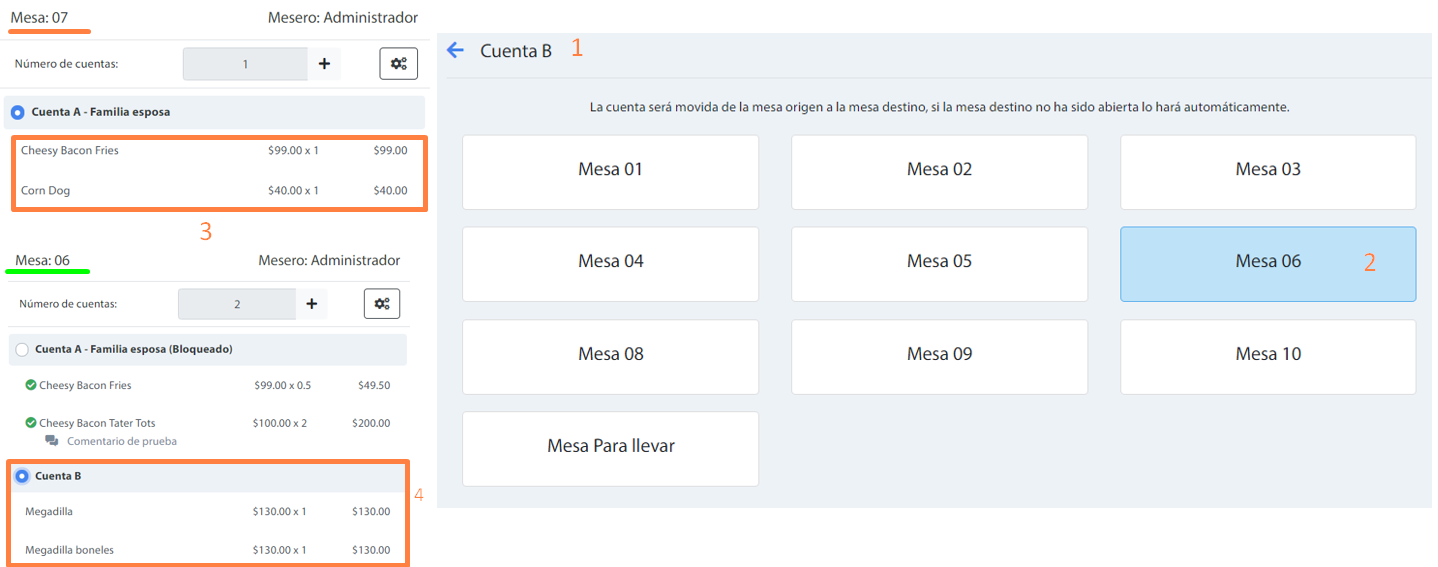
Task: Click the back arrow beside Cuenta B
Action: (x=456, y=50)
